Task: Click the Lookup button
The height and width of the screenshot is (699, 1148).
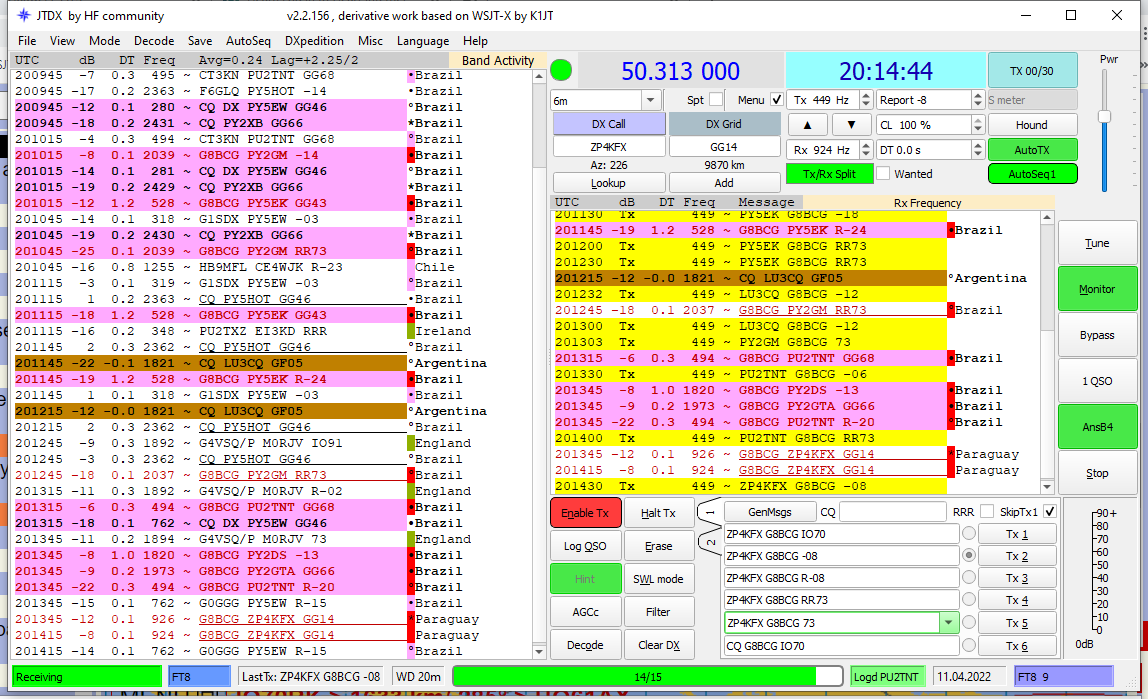Action: [608, 183]
